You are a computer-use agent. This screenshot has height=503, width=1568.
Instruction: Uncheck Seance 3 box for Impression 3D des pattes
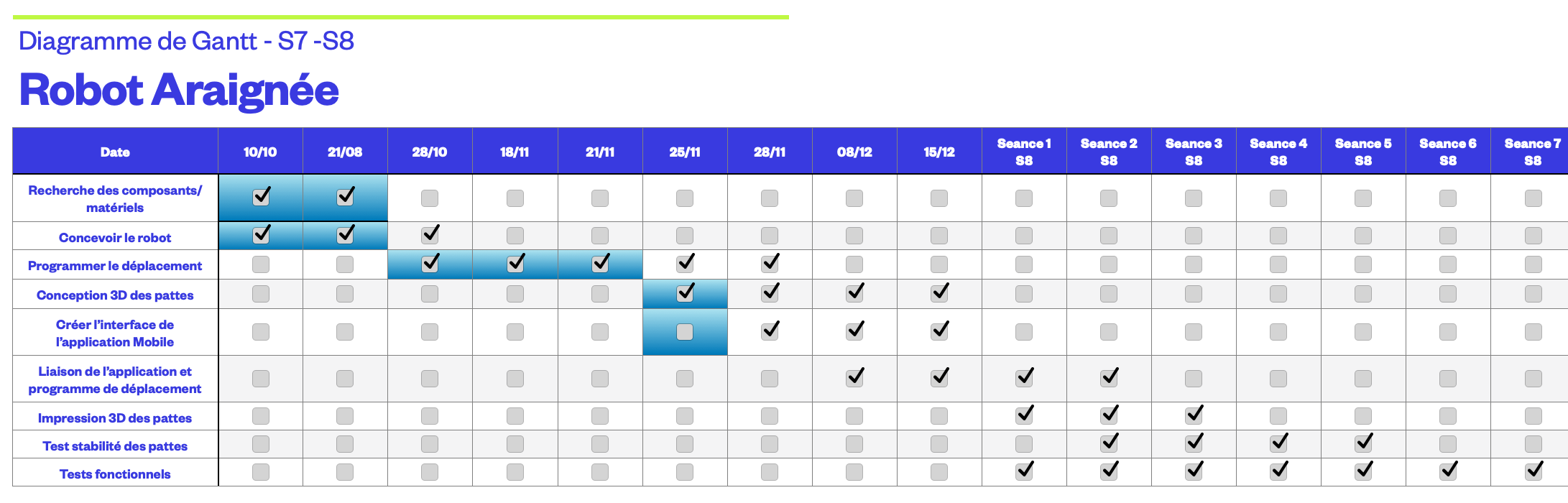click(1194, 415)
